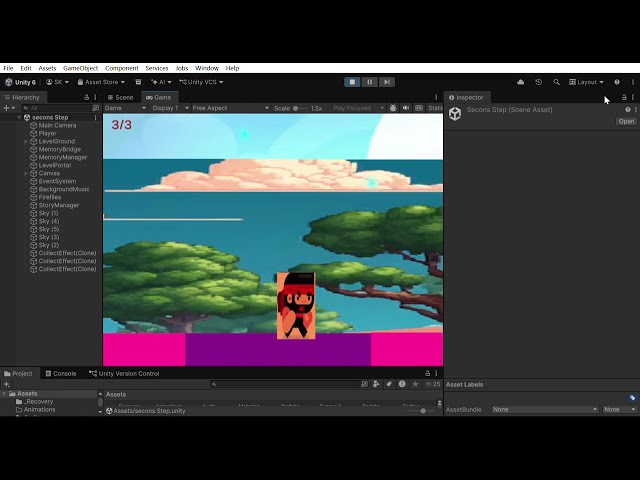Select the Game view tab
The width and height of the screenshot is (640, 480).
coord(159,97)
